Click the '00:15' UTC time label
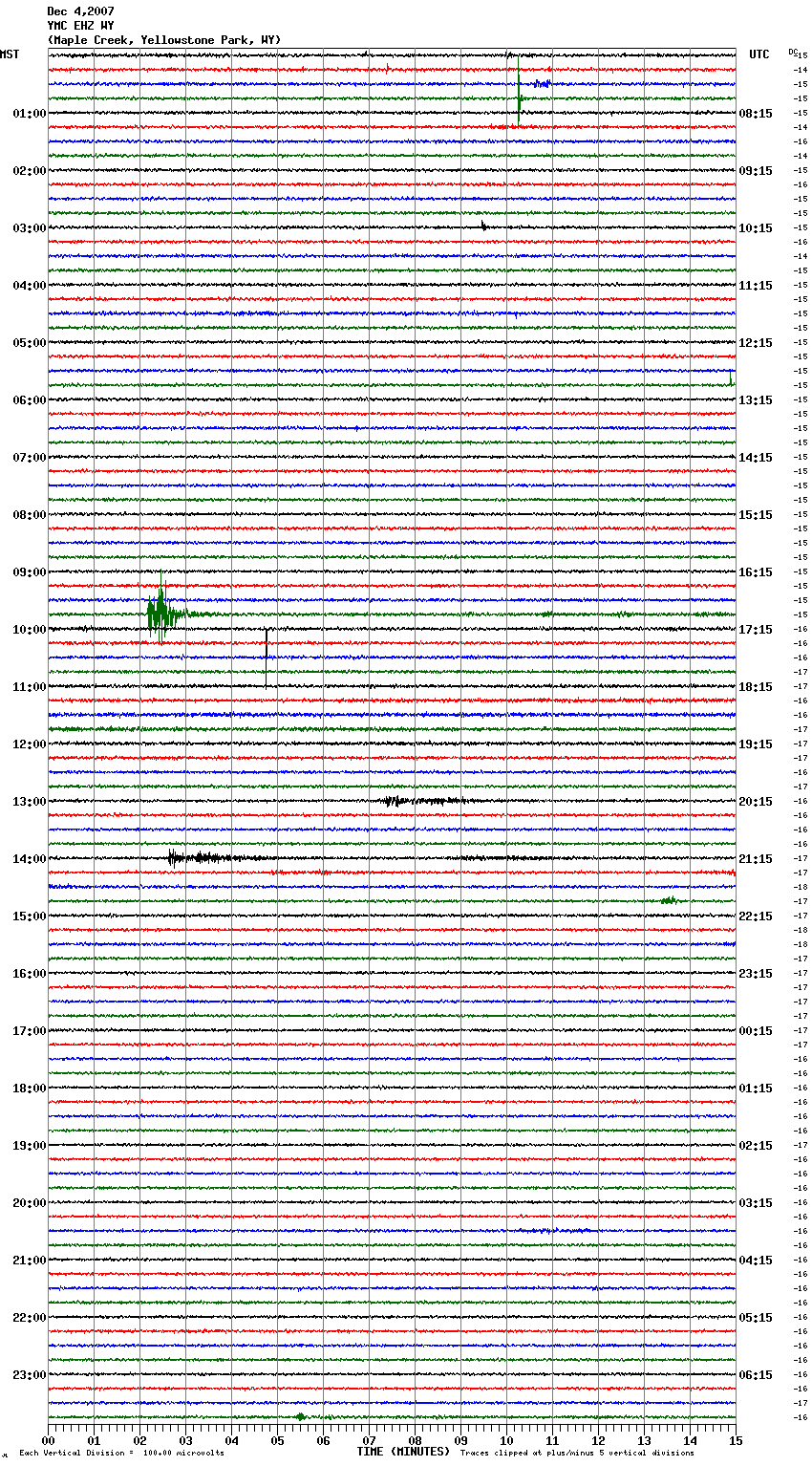The width and height of the screenshot is (812, 1466). pos(756,1031)
